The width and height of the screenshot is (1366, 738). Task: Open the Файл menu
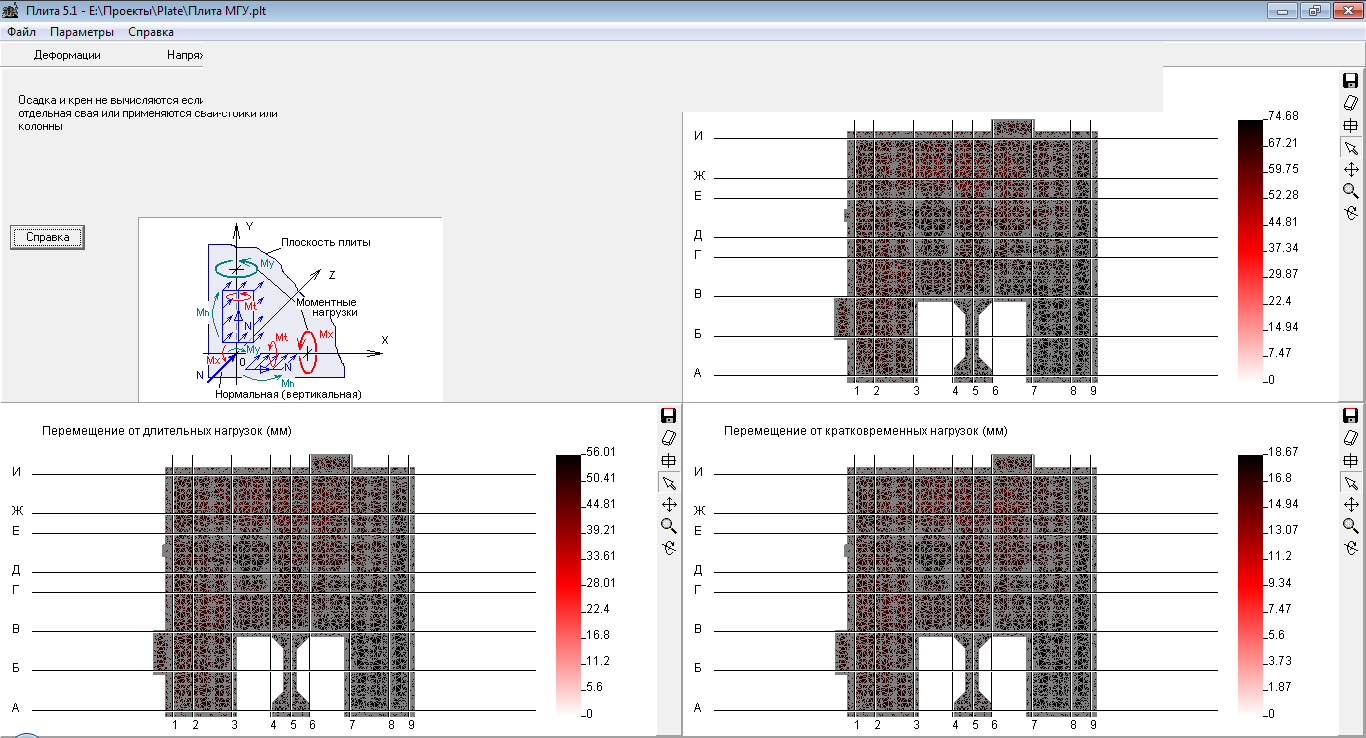point(21,32)
